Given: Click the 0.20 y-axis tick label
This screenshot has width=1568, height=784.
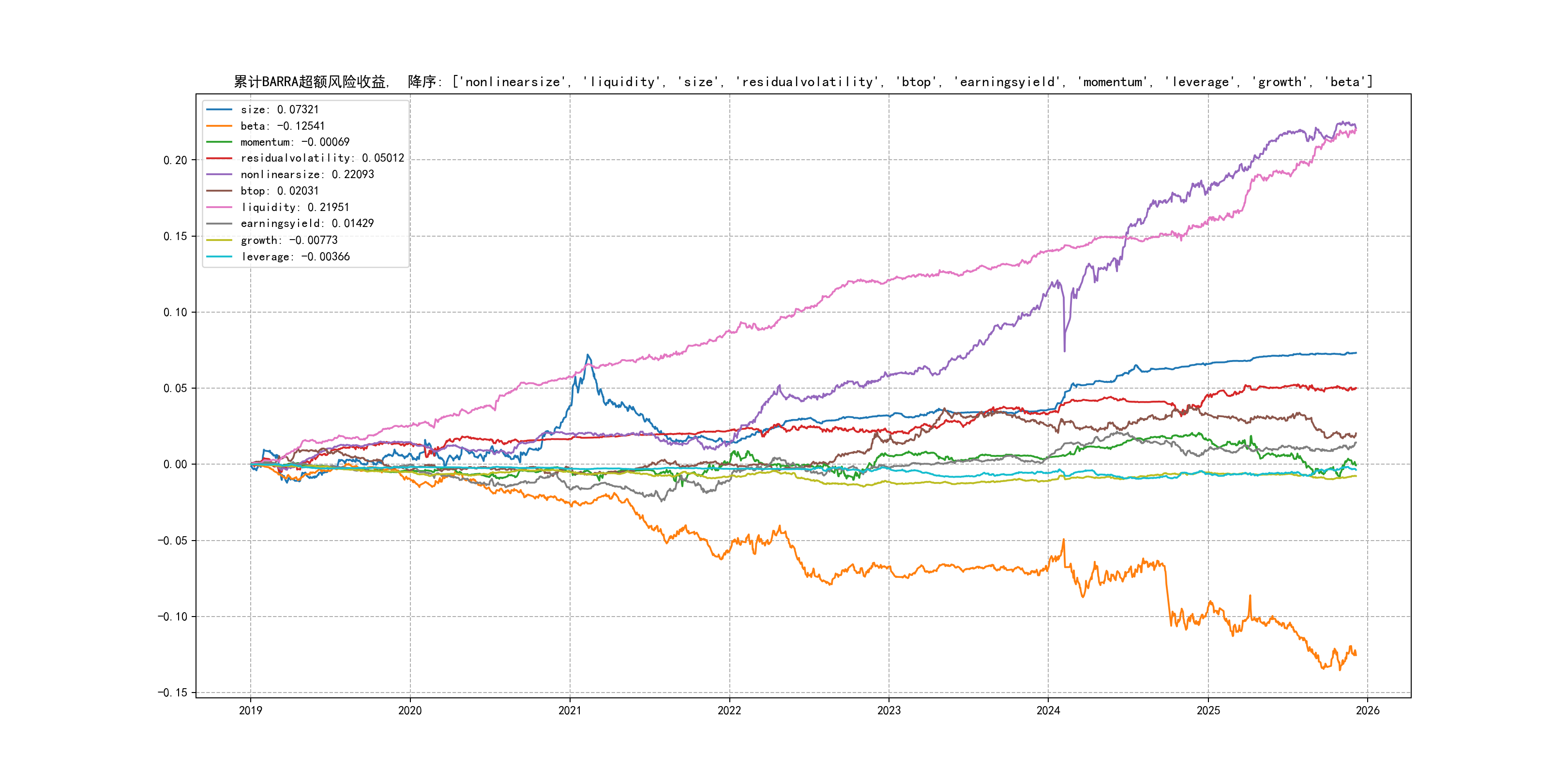Looking at the screenshot, I should [175, 160].
